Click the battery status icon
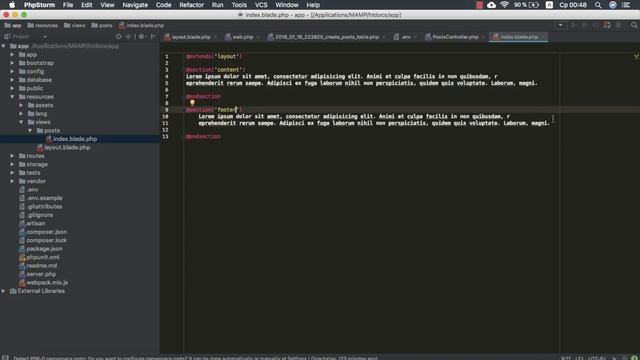Image resolution: width=640 pixels, height=360 pixels. [x=534, y=5]
